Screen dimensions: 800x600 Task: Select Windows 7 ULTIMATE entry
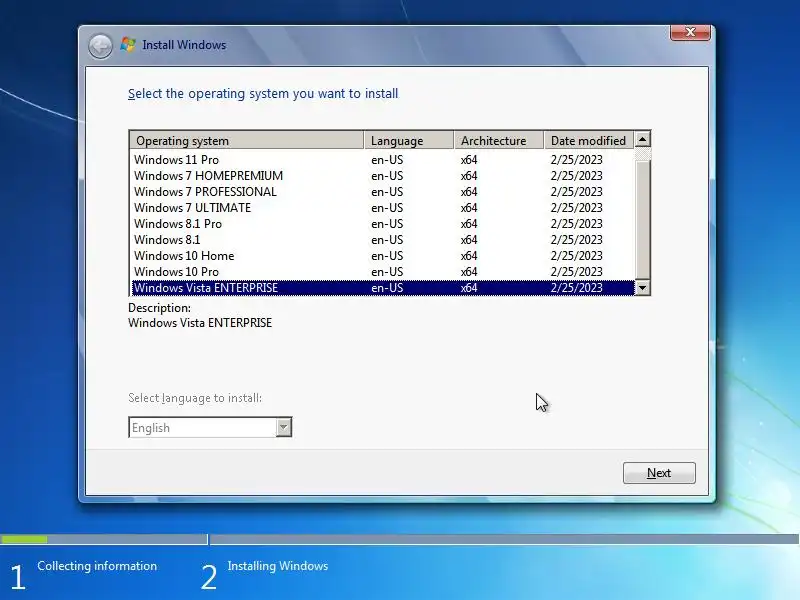click(383, 208)
